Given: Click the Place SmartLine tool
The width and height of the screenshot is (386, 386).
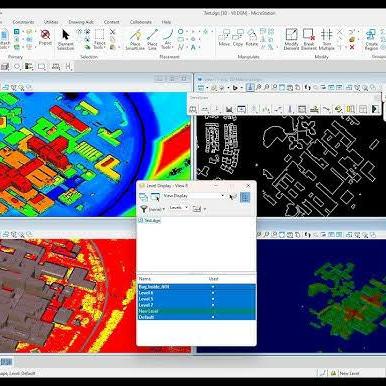Looking at the screenshot, I should (135, 39).
